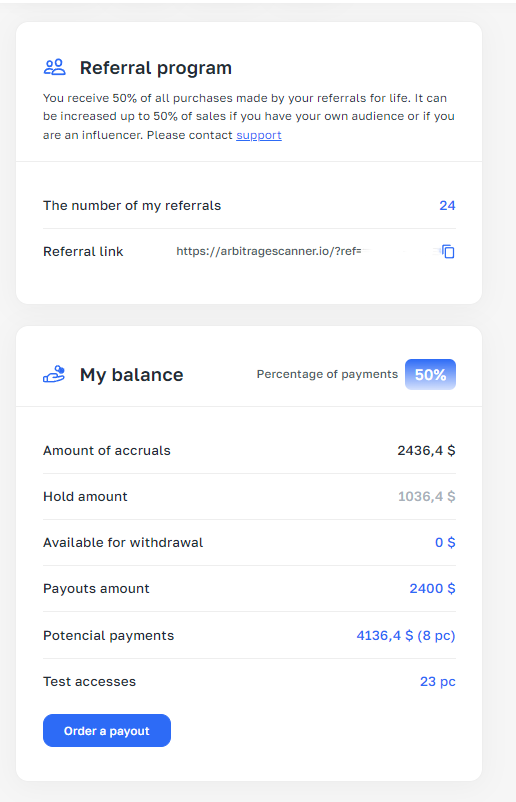Copy the referral link with clipboard icon

[x=448, y=251]
